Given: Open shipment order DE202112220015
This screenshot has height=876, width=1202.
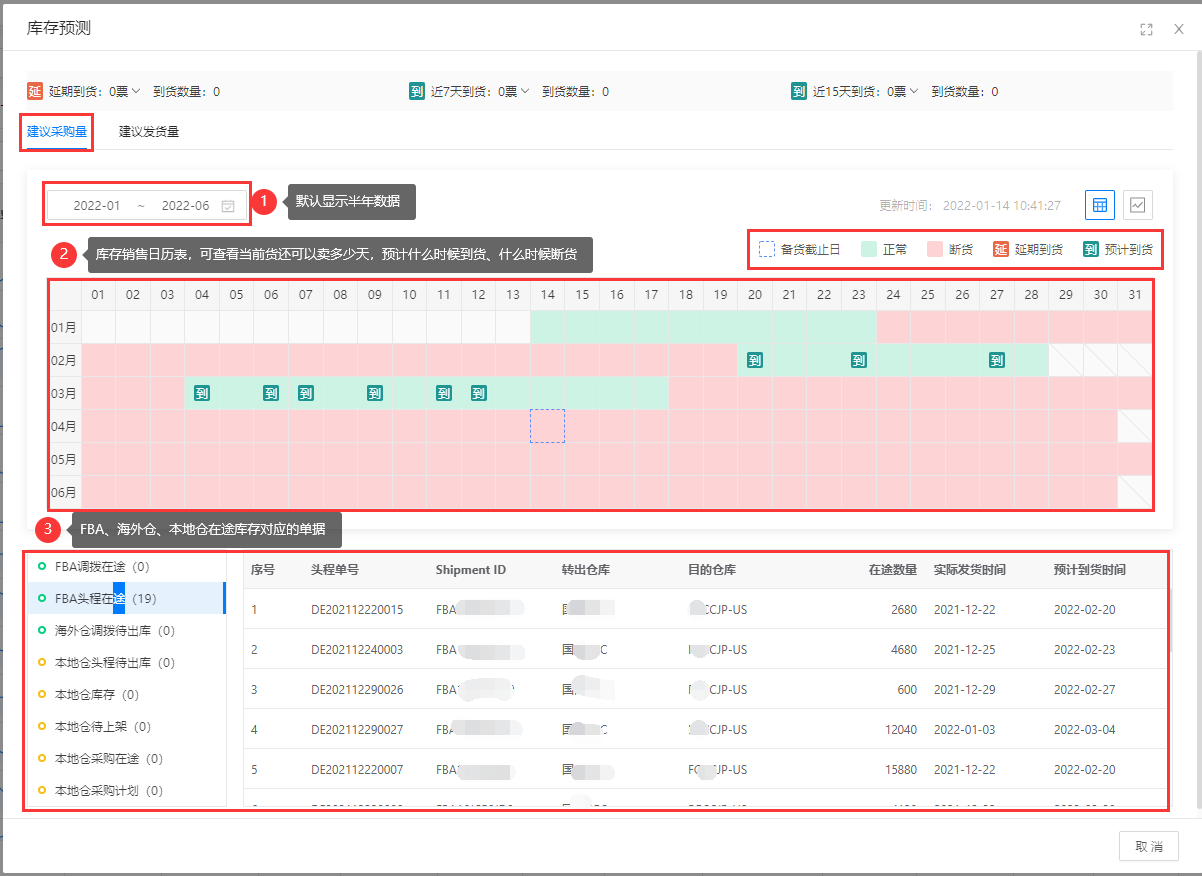Looking at the screenshot, I should click(357, 609).
